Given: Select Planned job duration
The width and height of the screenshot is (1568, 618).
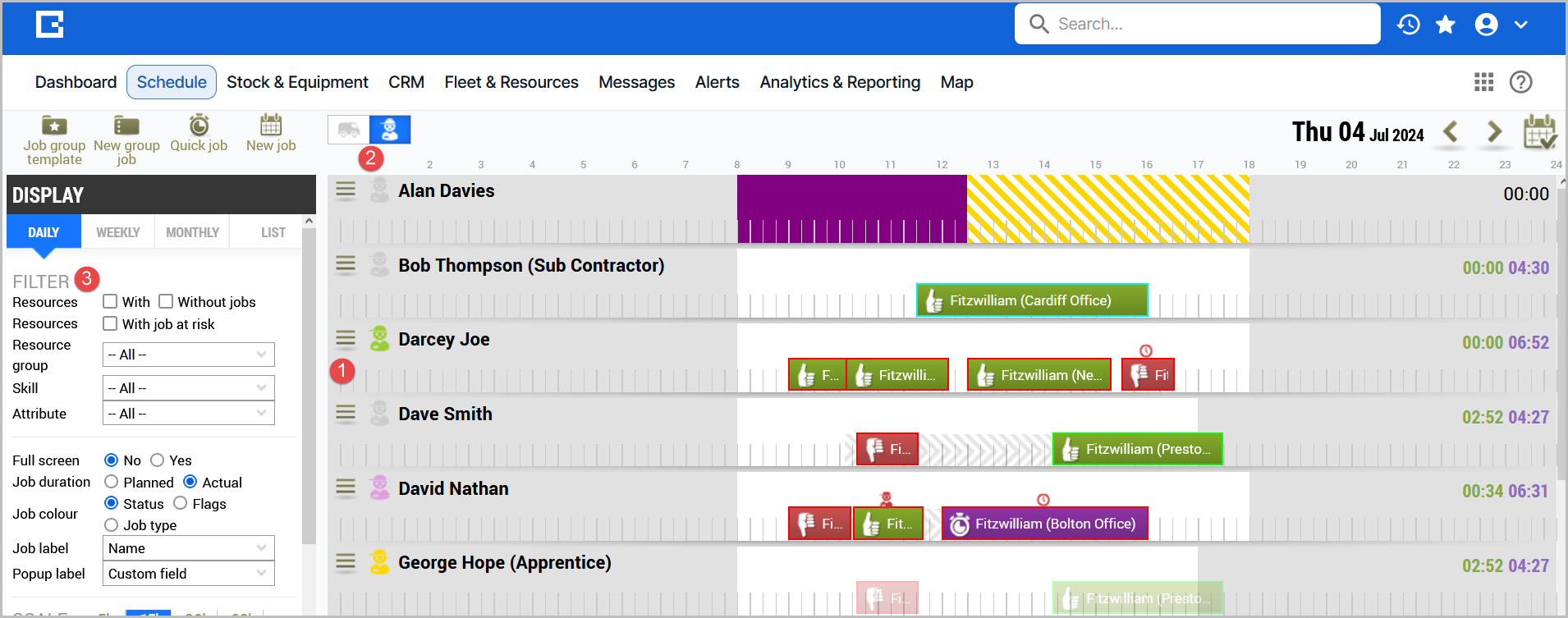Looking at the screenshot, I should pos(112,482).
